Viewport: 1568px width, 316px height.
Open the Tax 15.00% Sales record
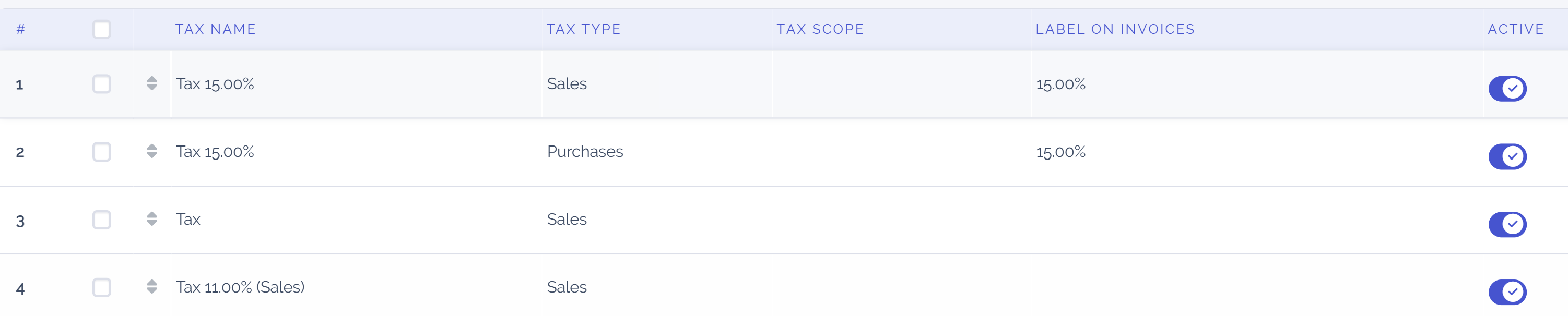pyautogui.click(x=216, y=84)
